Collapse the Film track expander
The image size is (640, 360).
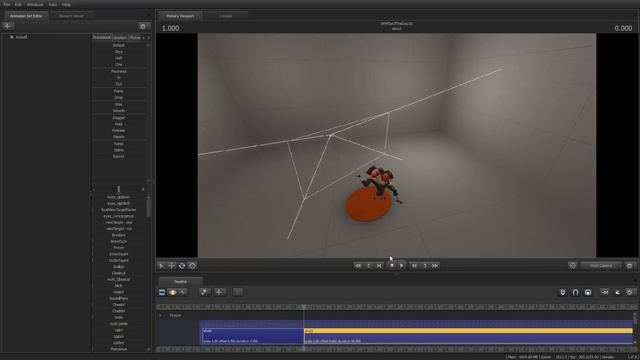160,316
